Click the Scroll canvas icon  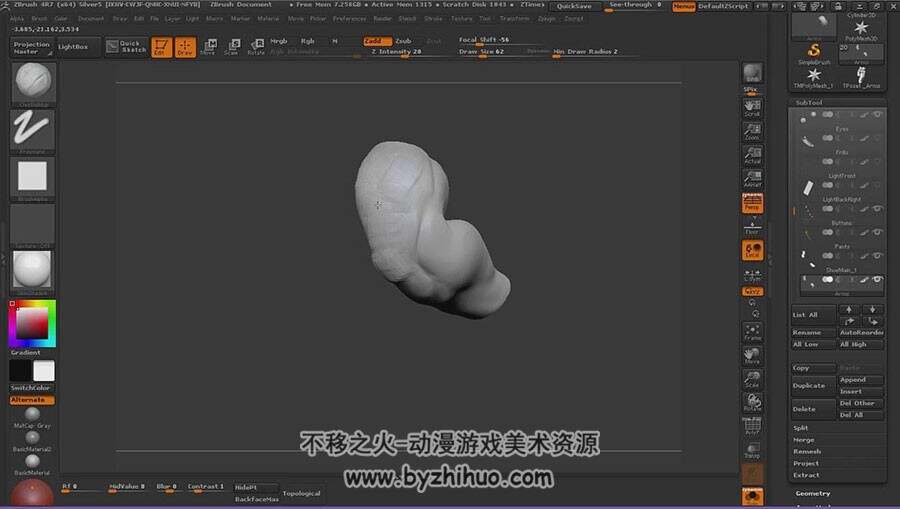click(752, 107)
